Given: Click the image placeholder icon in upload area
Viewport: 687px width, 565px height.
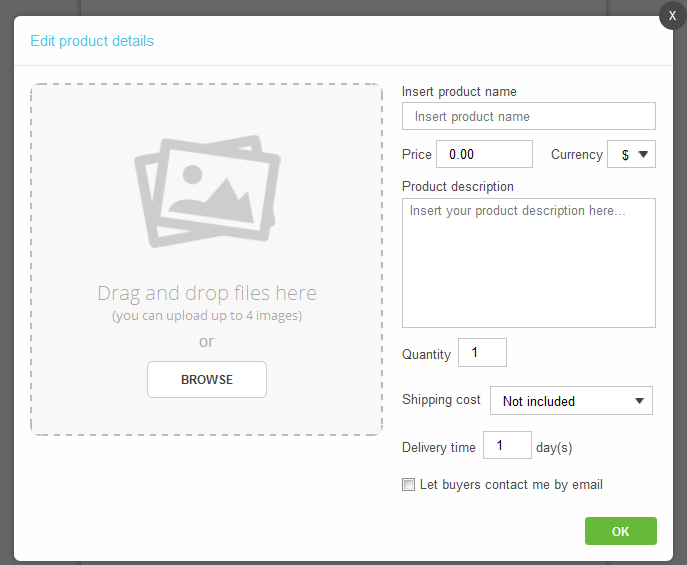Looking at the screenshot, I should pos(207,191).
